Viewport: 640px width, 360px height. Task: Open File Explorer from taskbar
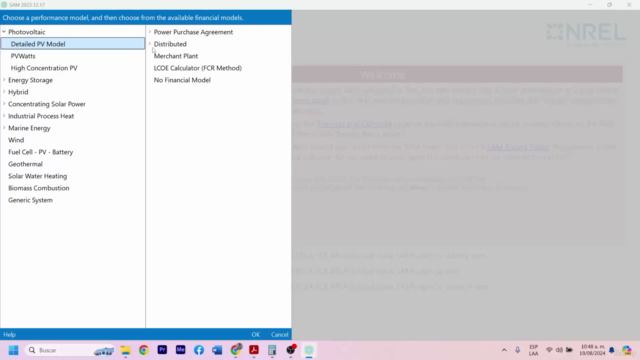pyautogui.click(x=125, y=350)
